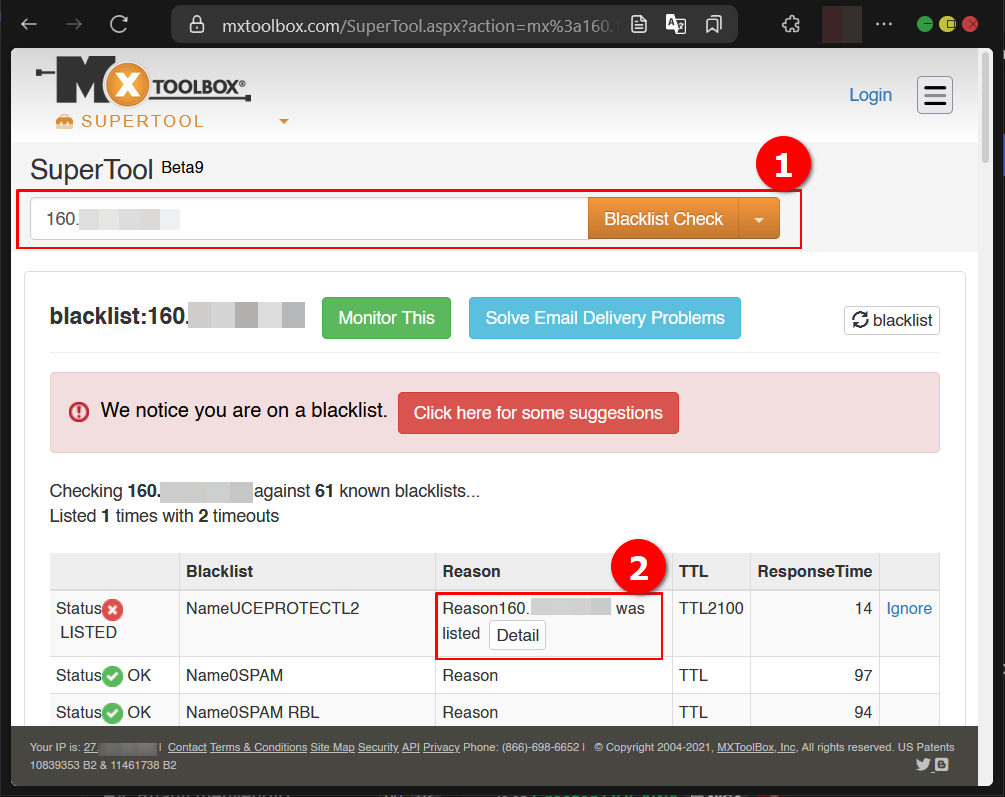Click the translate page icon

(676, 24)
